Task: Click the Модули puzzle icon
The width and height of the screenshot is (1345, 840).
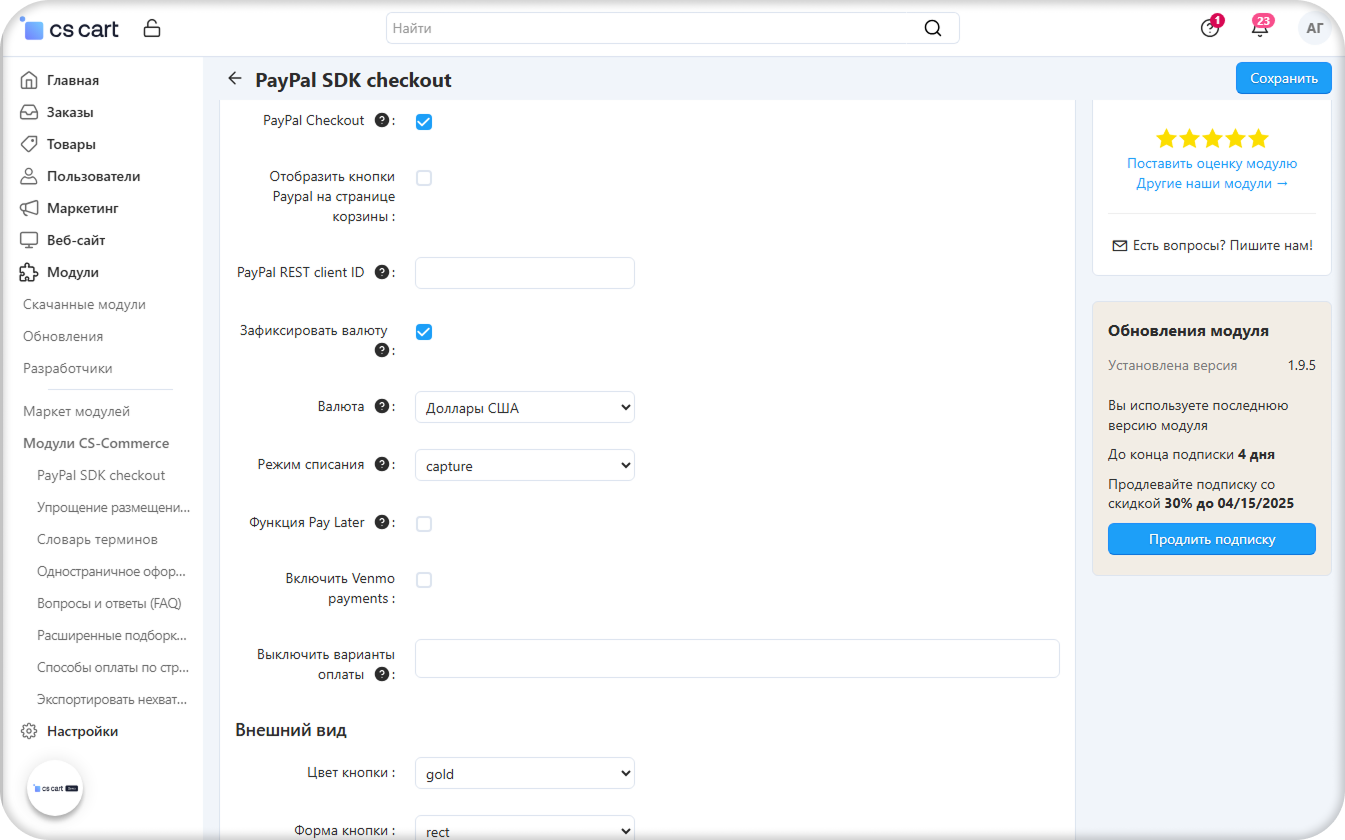Action: pos(29,272)
